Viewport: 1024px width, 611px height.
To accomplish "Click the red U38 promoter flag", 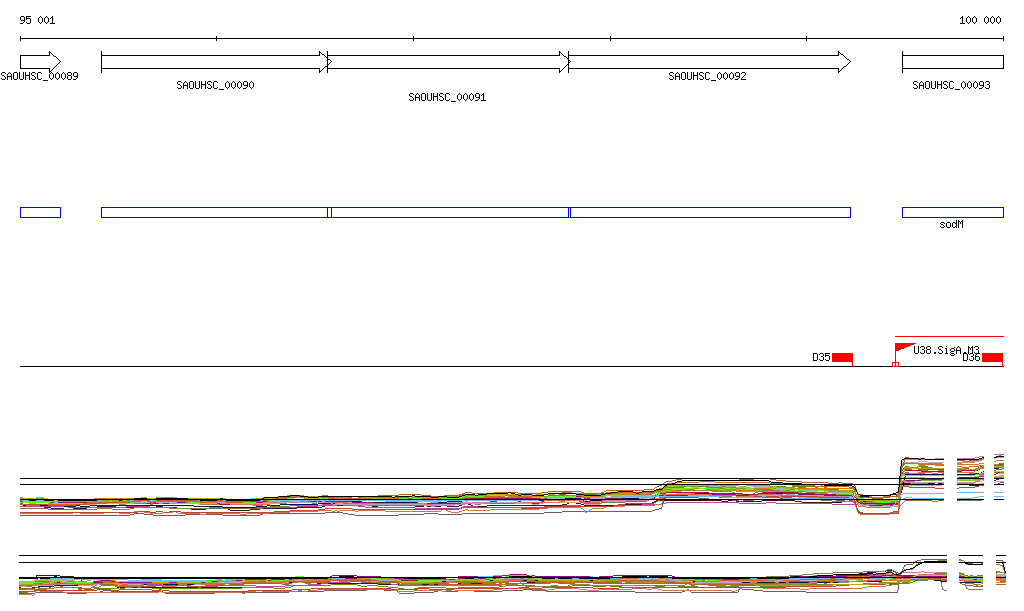I will click(x=903, y=348).
